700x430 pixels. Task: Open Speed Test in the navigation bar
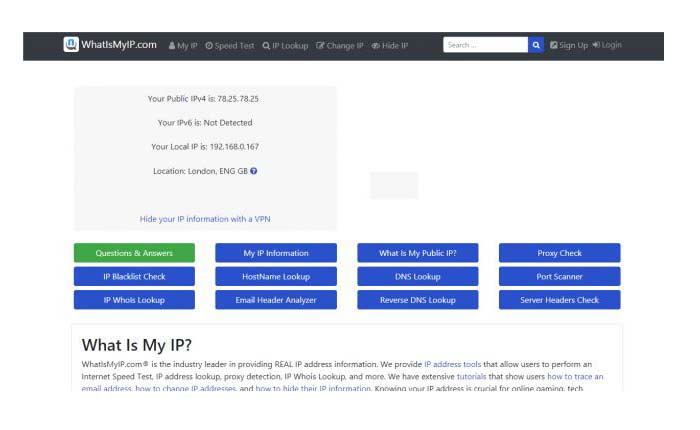click(229, 46)
